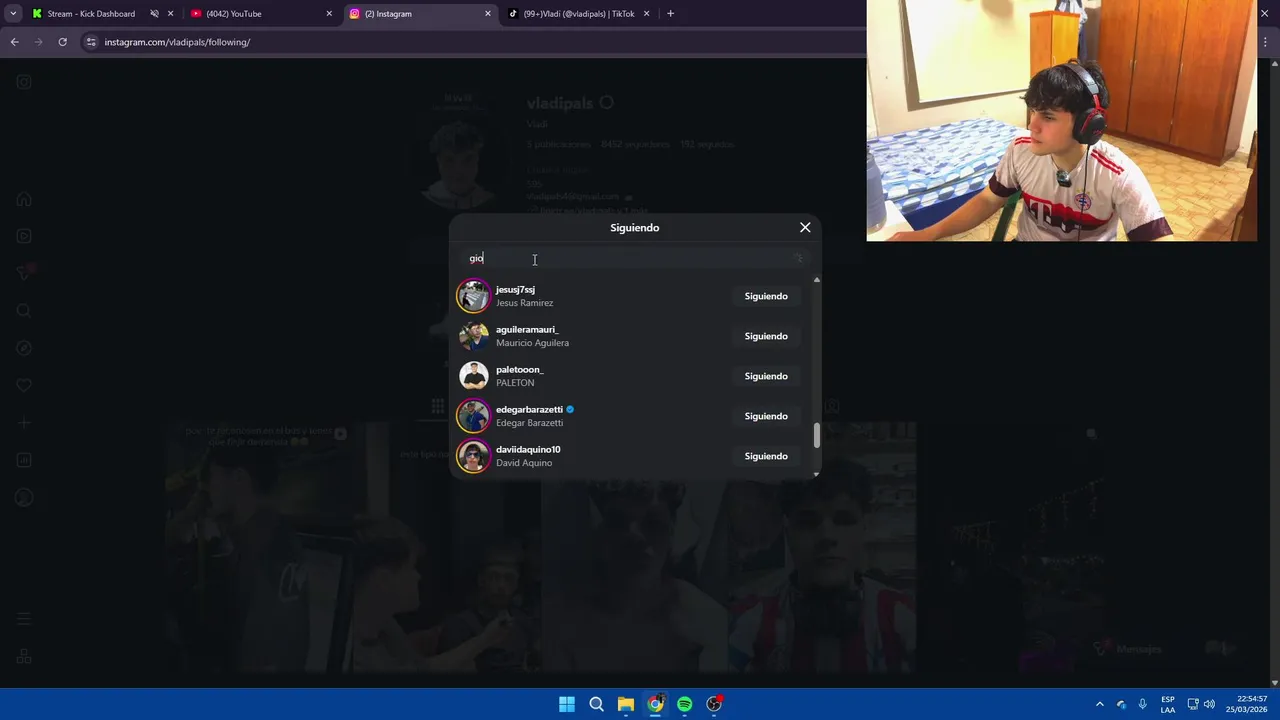Click the search field containing 'gio'
Screen dimensions: 1280x720
pyautogui.click(x=634, y=258)
